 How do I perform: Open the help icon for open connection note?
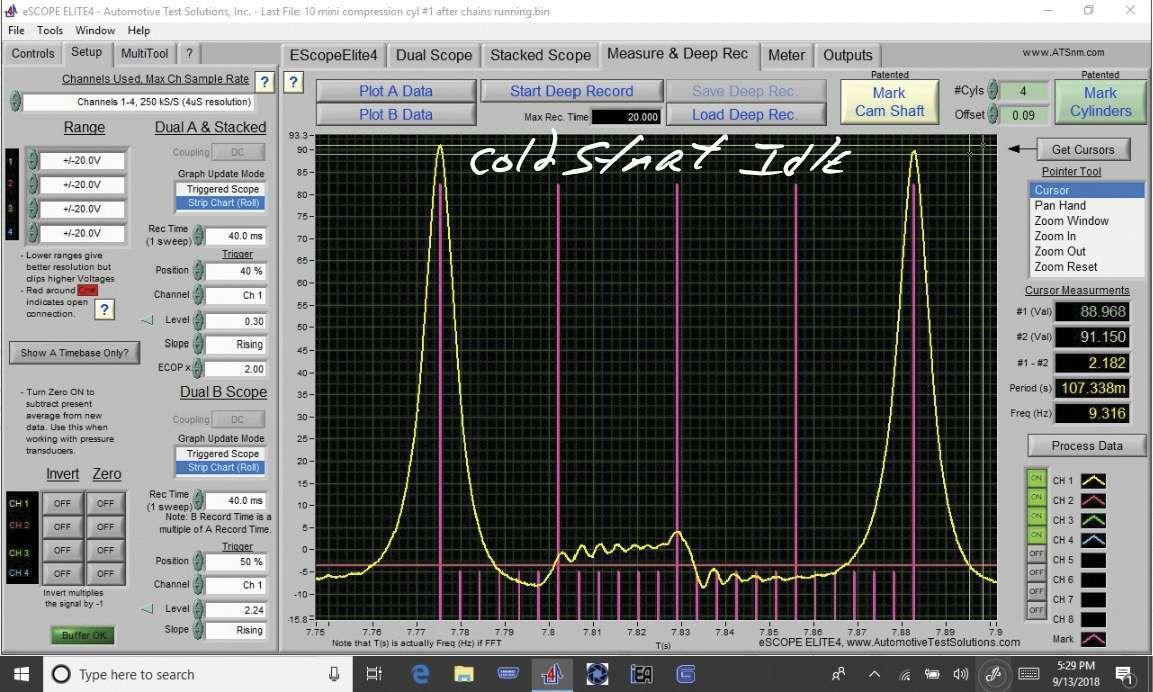(x=104, y=310)
